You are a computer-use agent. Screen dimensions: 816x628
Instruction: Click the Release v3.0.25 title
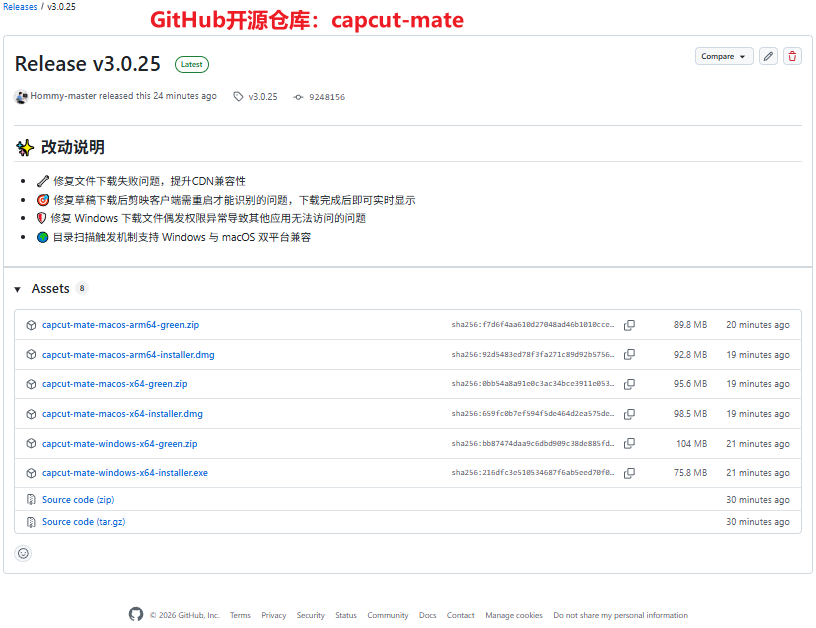click(87, 64)
